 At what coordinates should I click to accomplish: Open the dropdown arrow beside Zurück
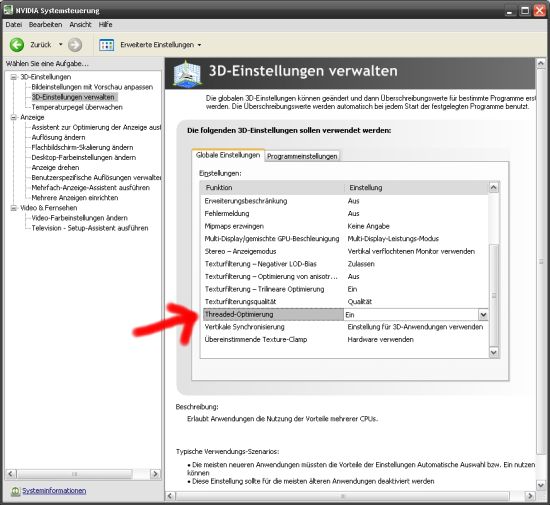coord(61,45)
